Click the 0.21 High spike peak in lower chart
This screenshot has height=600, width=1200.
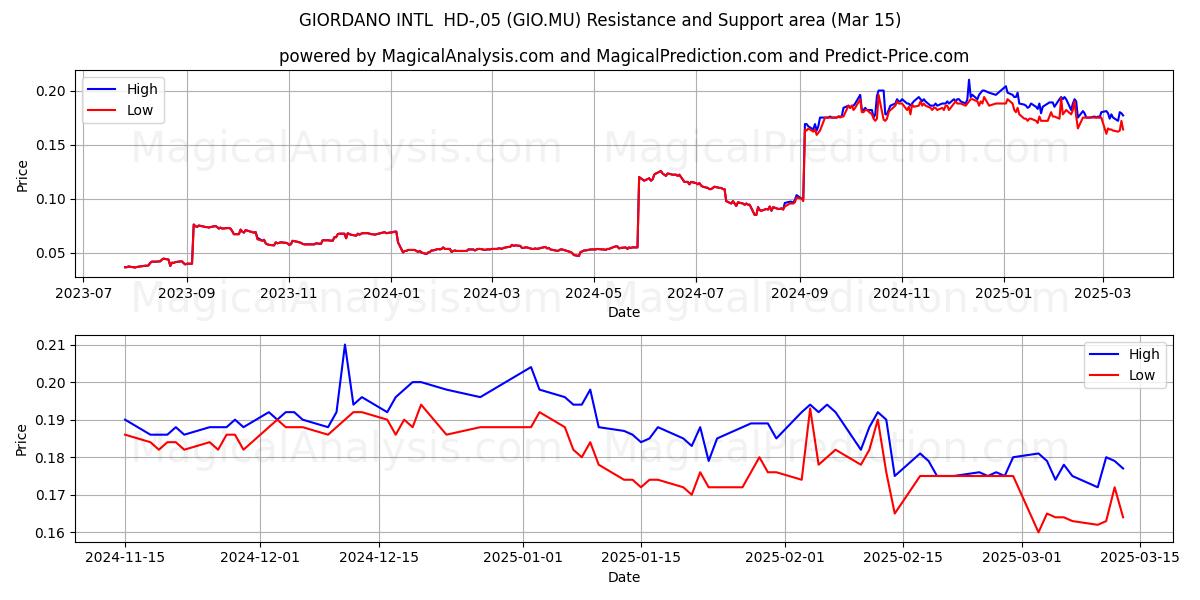[x=345, y=345]
